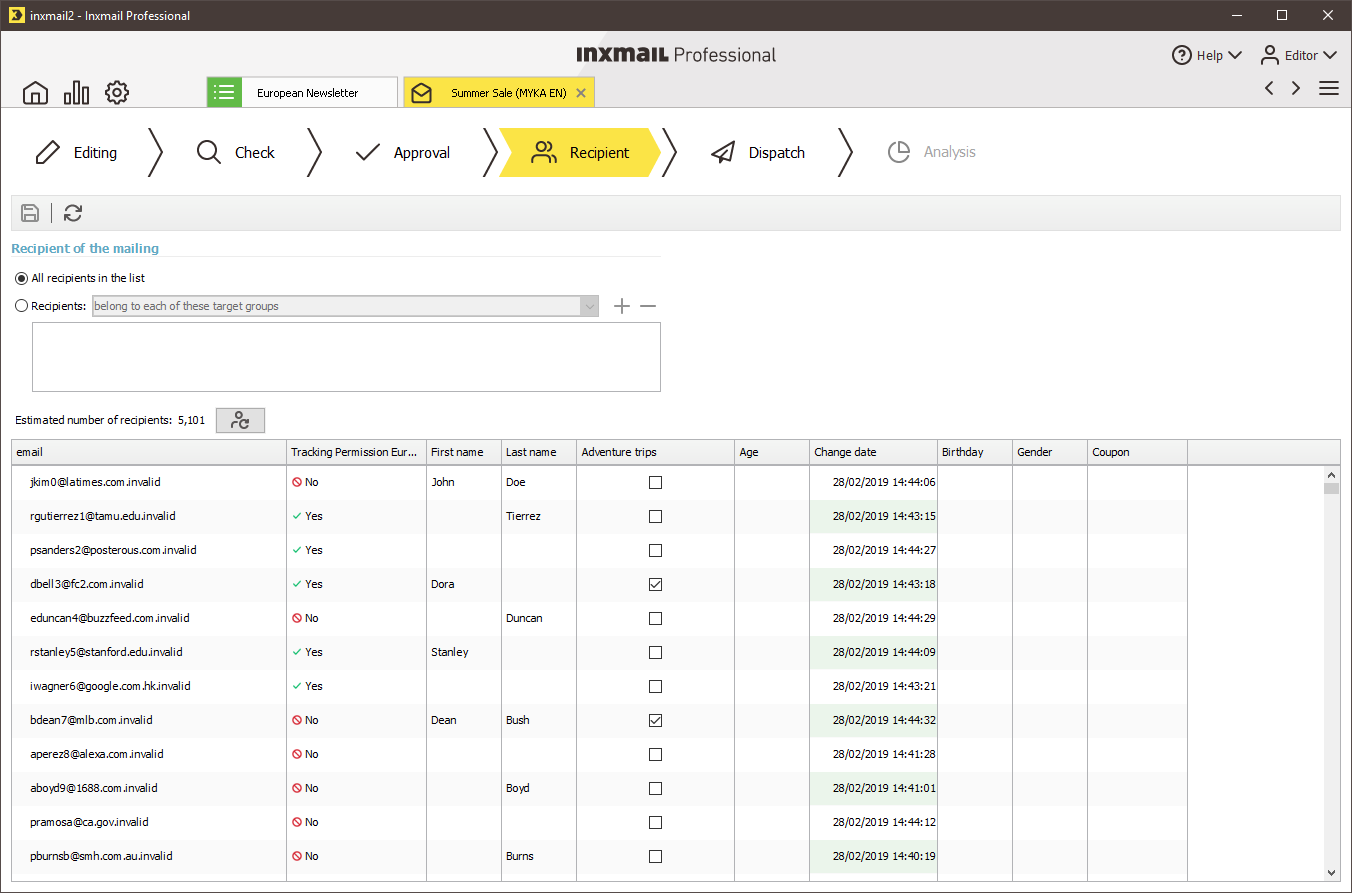Click tracking permission No for jkim0 row

(305, 482)
